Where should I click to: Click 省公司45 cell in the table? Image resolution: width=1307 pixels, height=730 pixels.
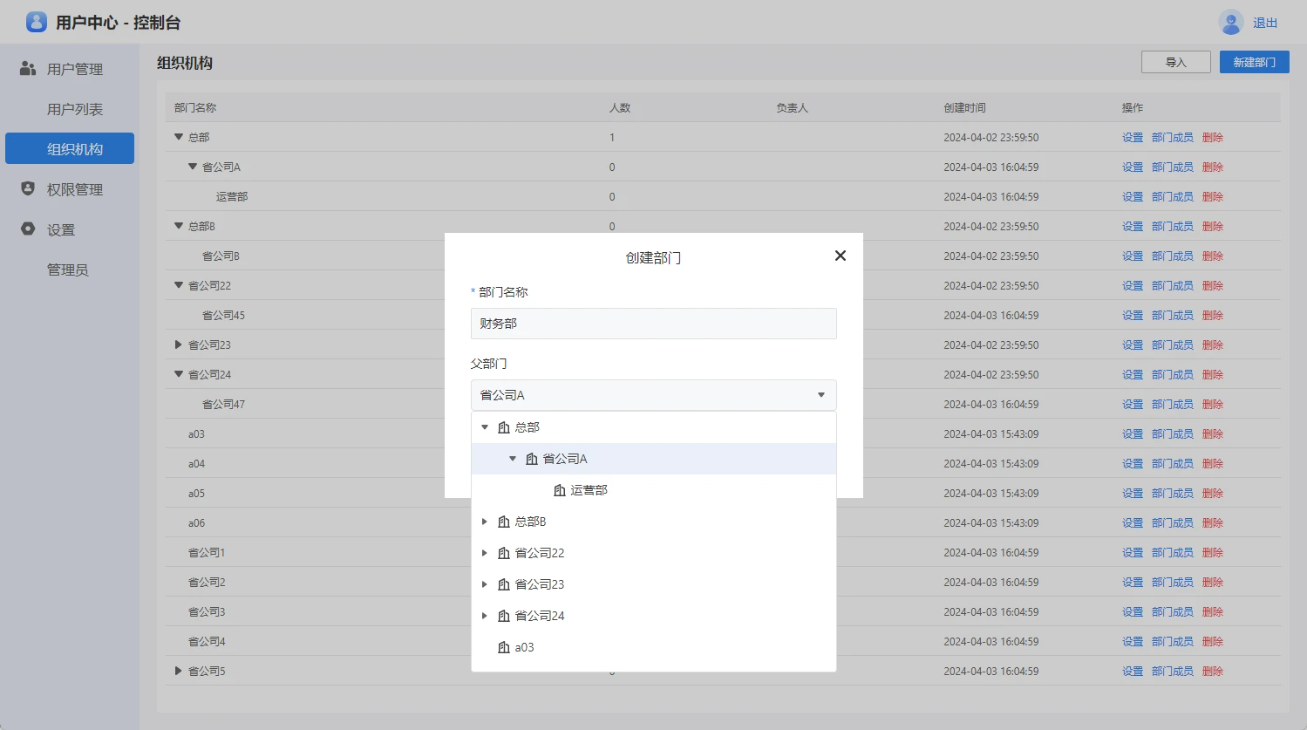[x=223, y=315]
